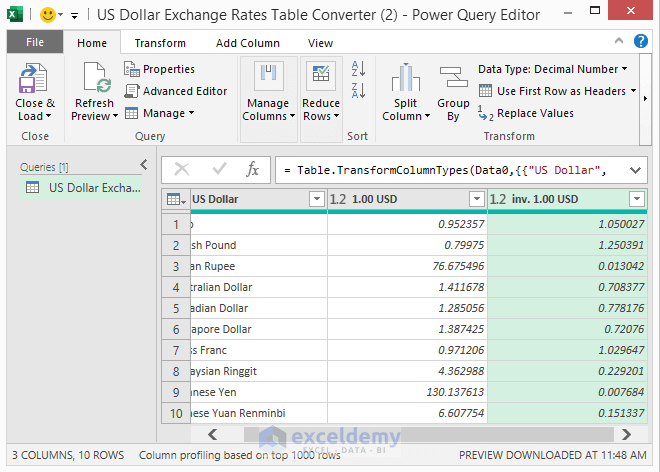This screenshot has width=660, height=472.
Task: Show more ribbon commands with right arrow
Action: [645, 99]
